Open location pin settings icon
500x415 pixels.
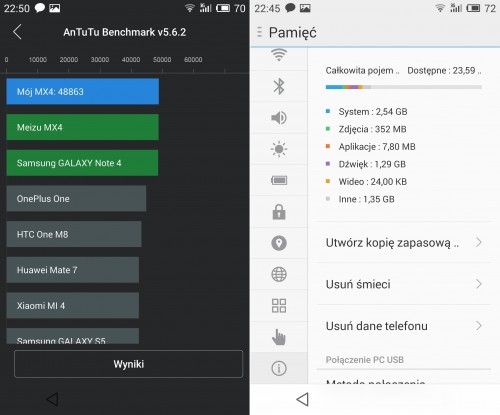[279, 243]
